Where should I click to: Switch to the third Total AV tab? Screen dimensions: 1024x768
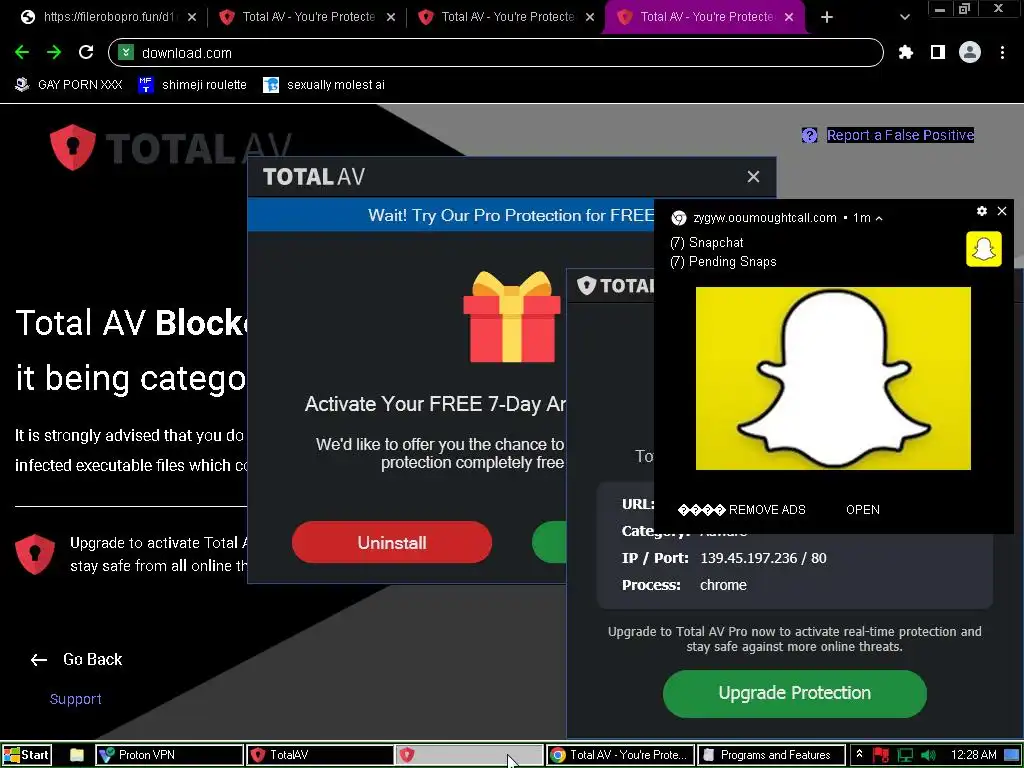(506, 17)
